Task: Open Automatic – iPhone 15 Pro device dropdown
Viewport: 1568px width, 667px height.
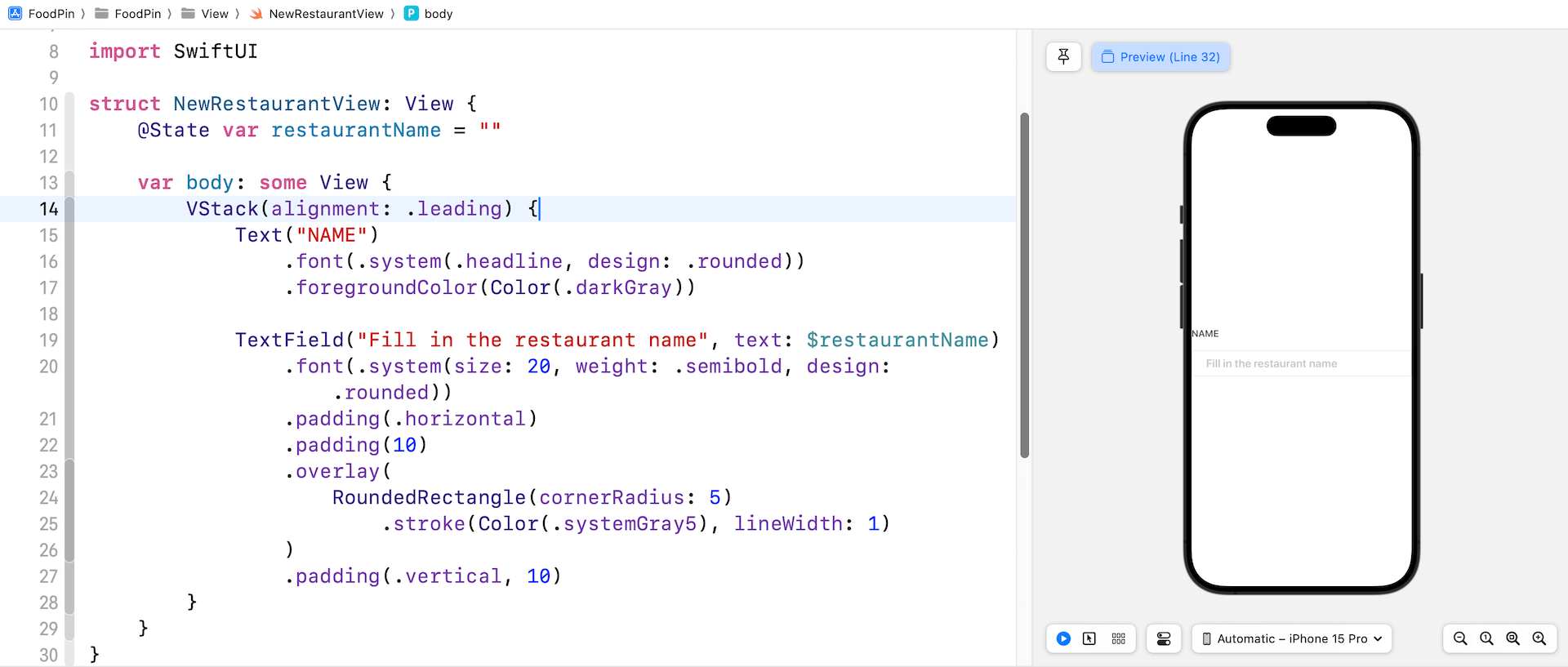Action: point(1292,638)
